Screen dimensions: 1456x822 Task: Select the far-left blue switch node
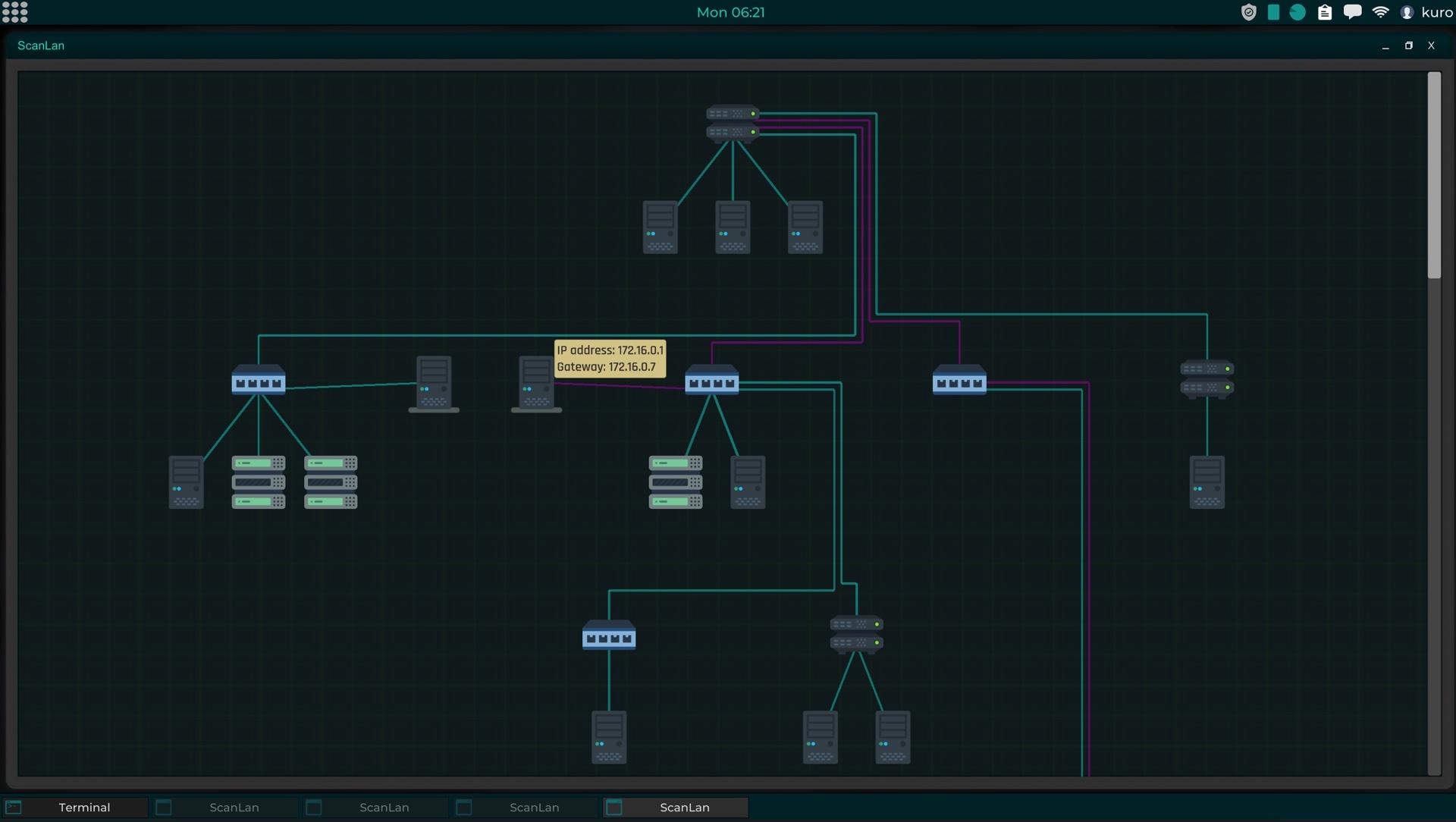[x=259, y=380]
